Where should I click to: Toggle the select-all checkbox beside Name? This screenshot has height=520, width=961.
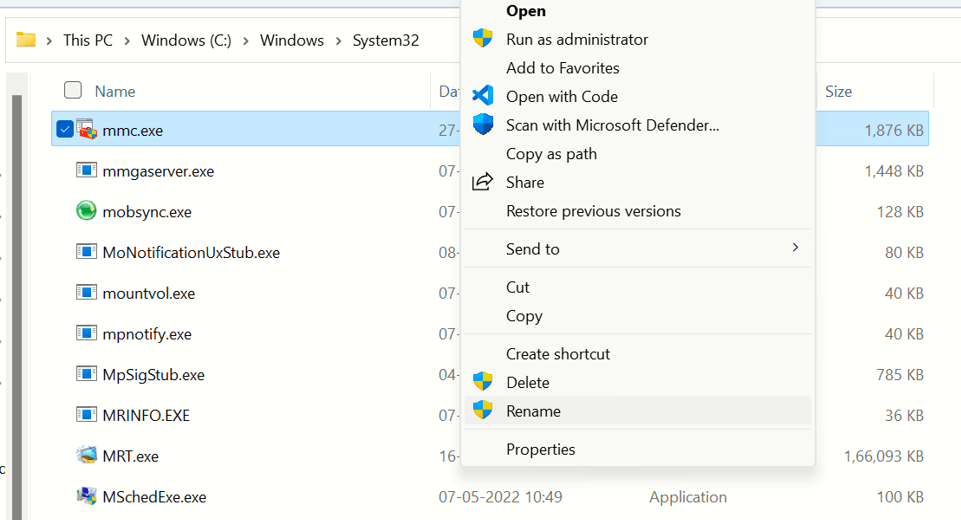coord(73,91)
